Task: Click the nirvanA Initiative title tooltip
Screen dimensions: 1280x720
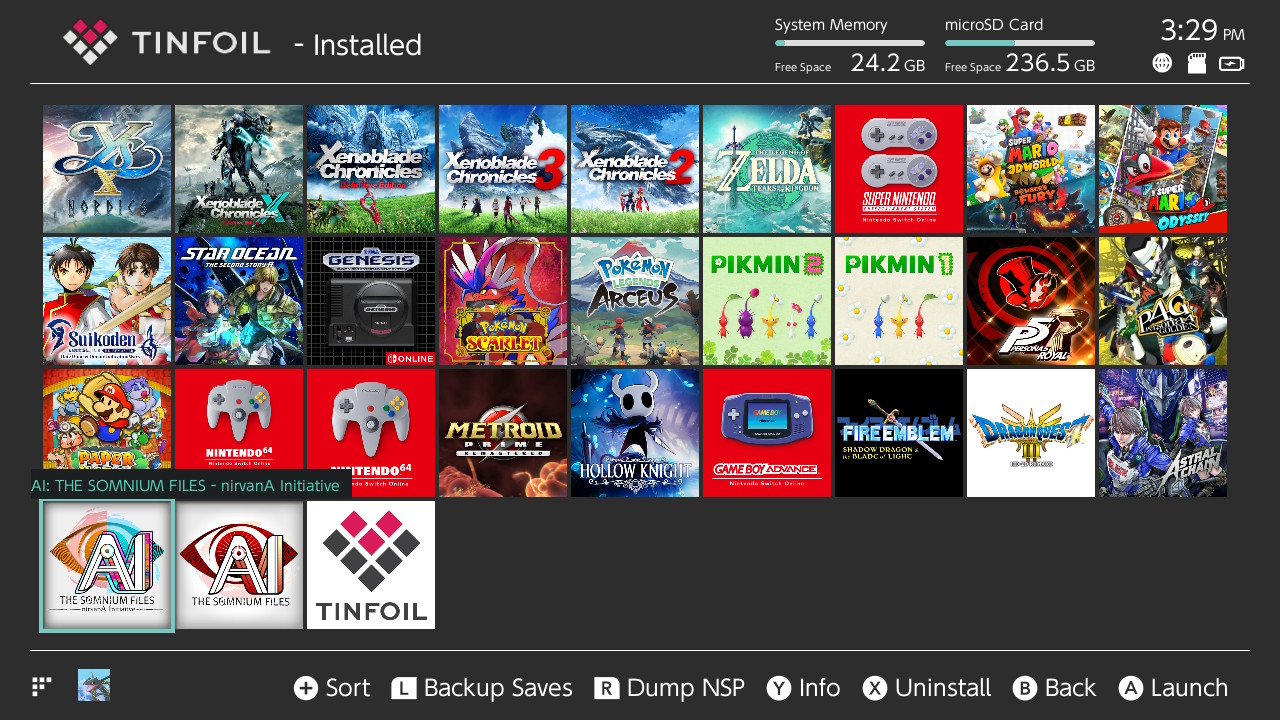Action: pos(191,485)
